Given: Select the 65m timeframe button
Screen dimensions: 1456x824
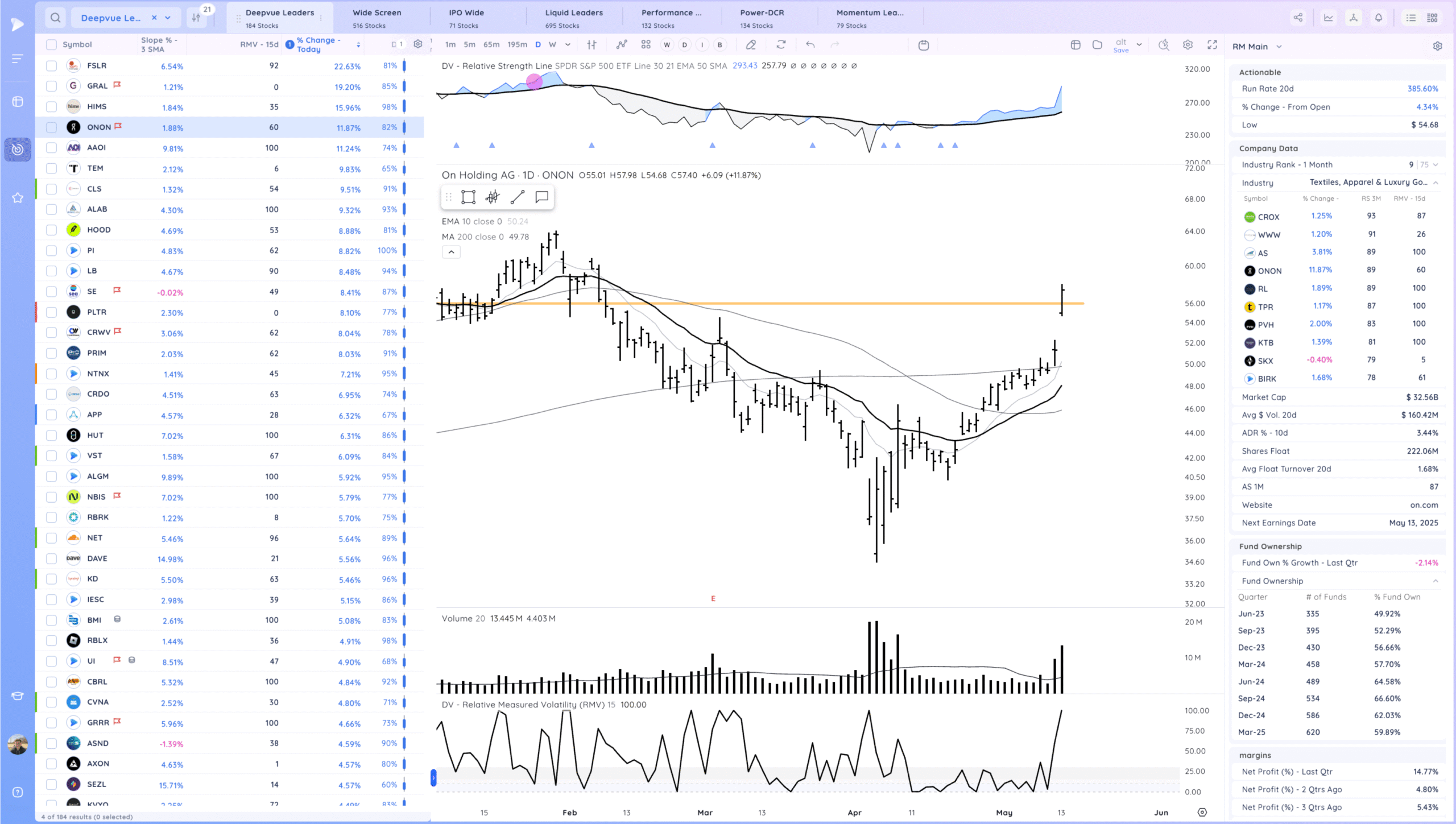Looking at the screenshot, I should click(491, 45).
